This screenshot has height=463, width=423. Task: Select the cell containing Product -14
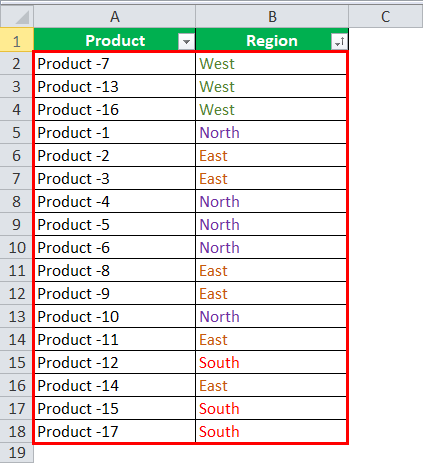point(114,386)
